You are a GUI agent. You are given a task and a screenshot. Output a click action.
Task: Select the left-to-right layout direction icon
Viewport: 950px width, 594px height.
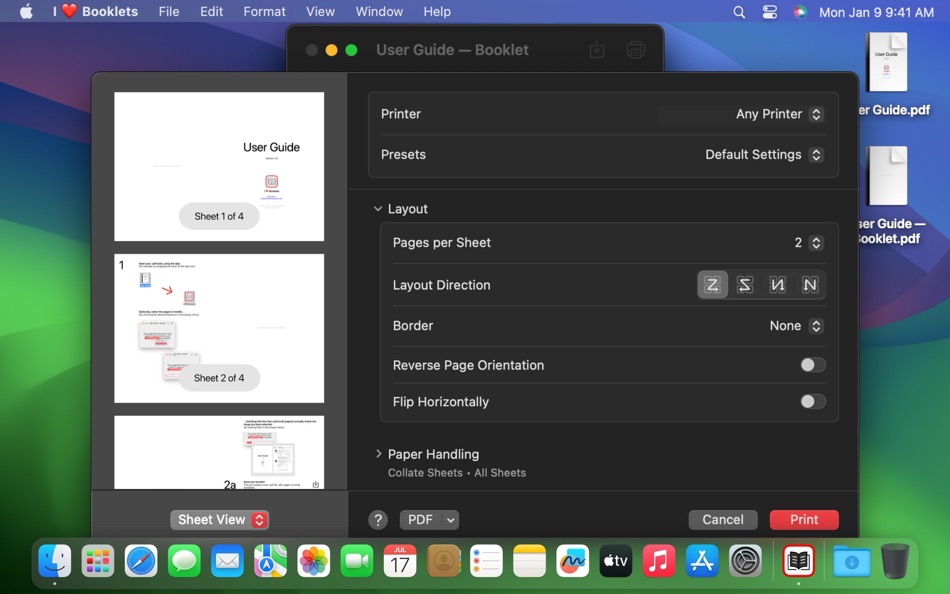click(x=712, y=284)
